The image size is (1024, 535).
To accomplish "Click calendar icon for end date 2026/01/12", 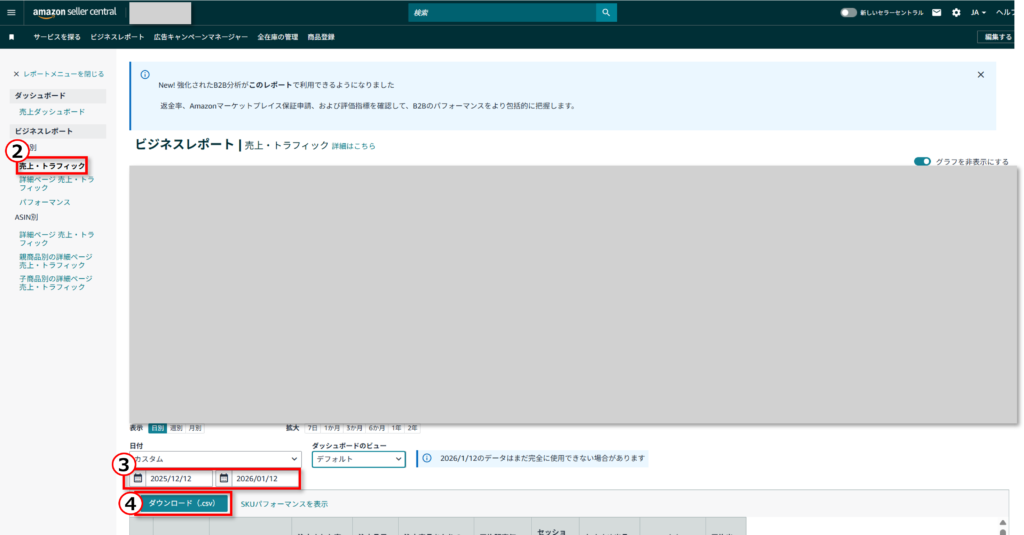I will click(x=225, y=478).
